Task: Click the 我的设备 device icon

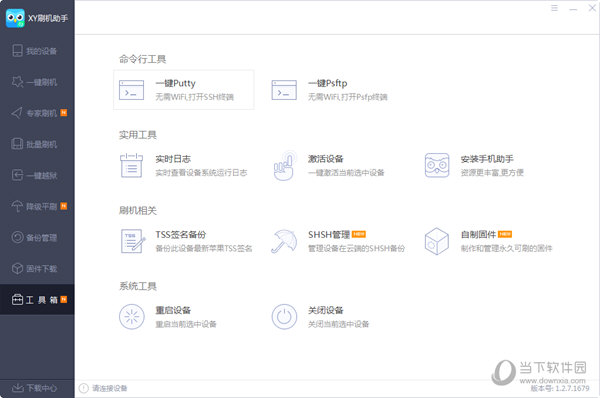Action: coord(17,51)
